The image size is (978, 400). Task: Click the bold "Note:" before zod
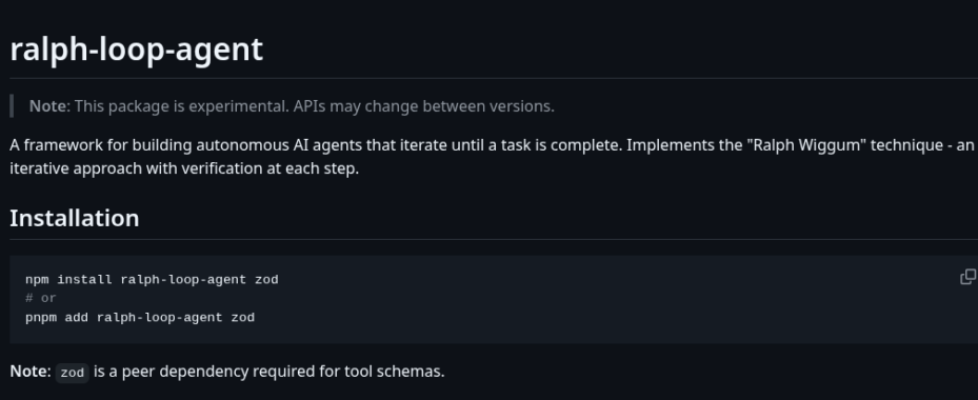click(x=30, y=371)
